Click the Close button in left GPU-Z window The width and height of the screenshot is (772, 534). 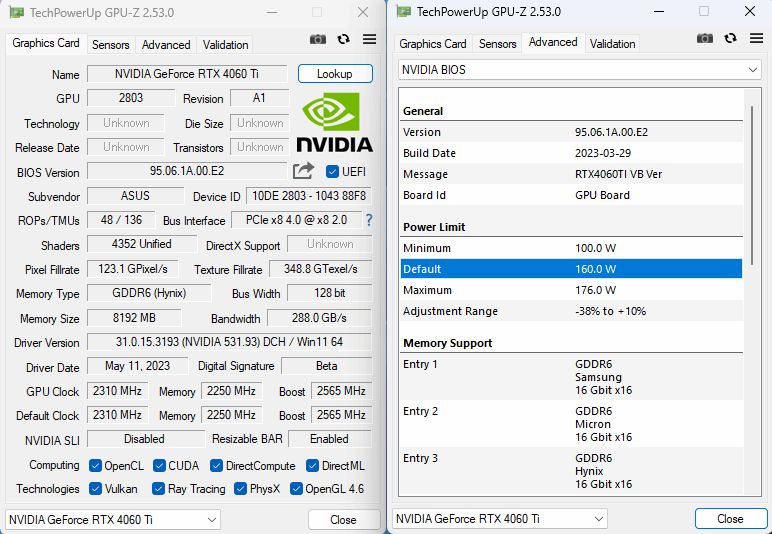click(x=343, y=520)
